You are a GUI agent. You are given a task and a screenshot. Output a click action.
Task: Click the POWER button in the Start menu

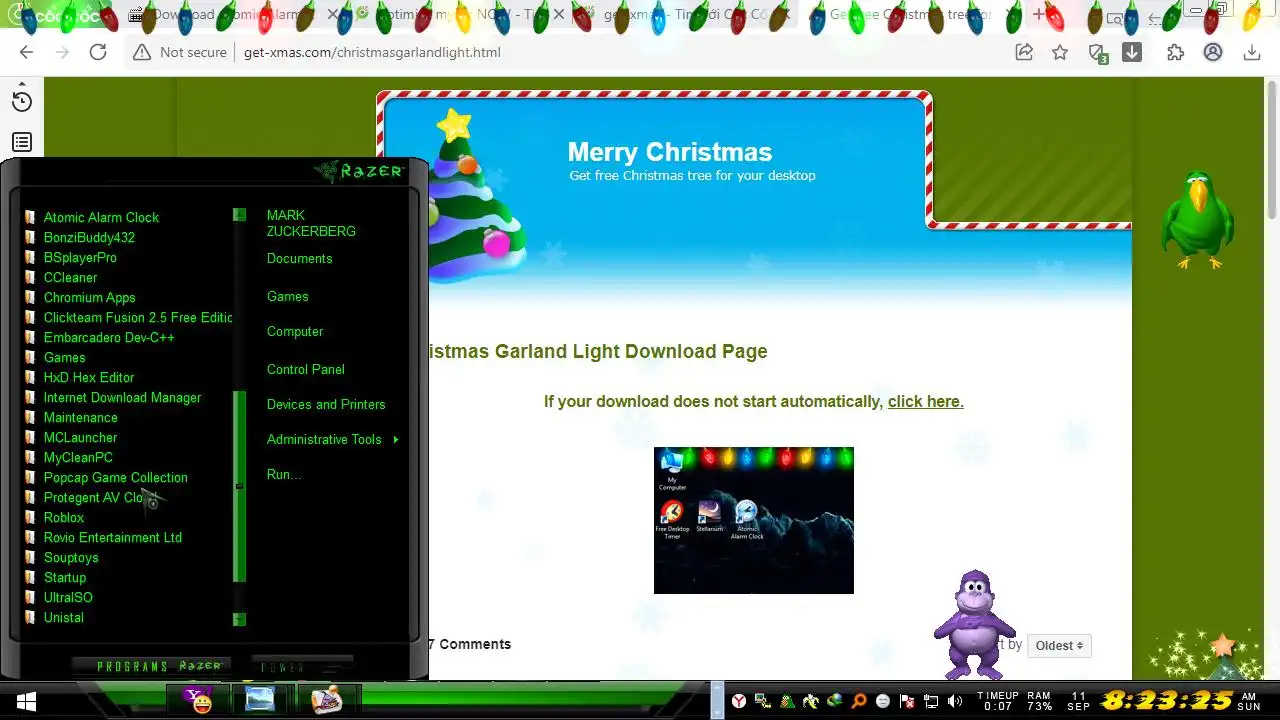[302, 666]
